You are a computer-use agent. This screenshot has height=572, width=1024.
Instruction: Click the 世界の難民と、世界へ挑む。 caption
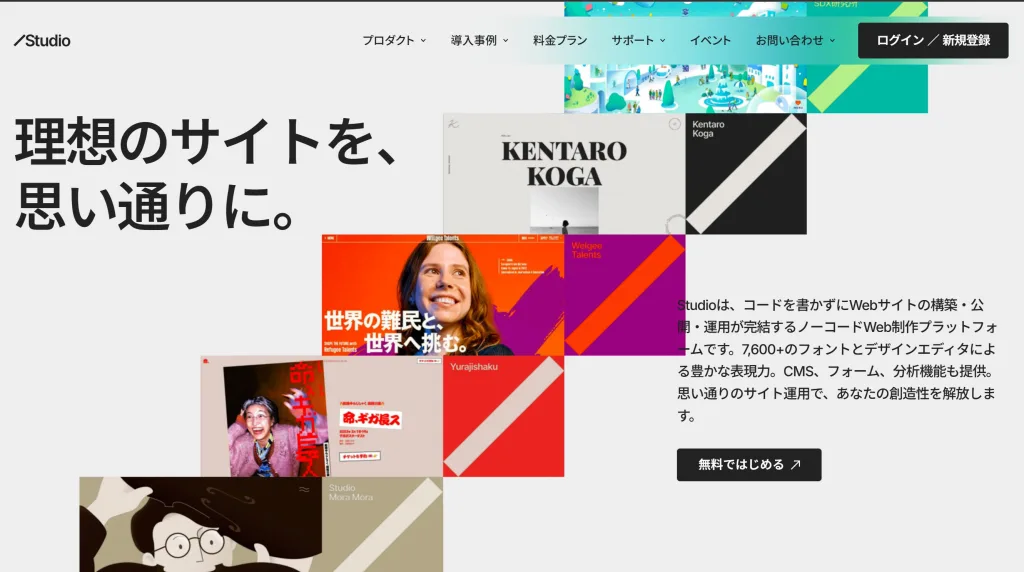pos(397,332)
